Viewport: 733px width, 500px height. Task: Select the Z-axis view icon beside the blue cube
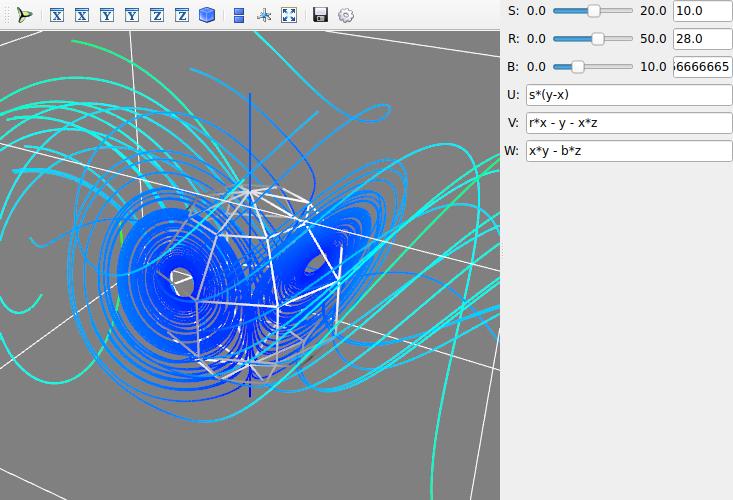click(x=182, y=15)
